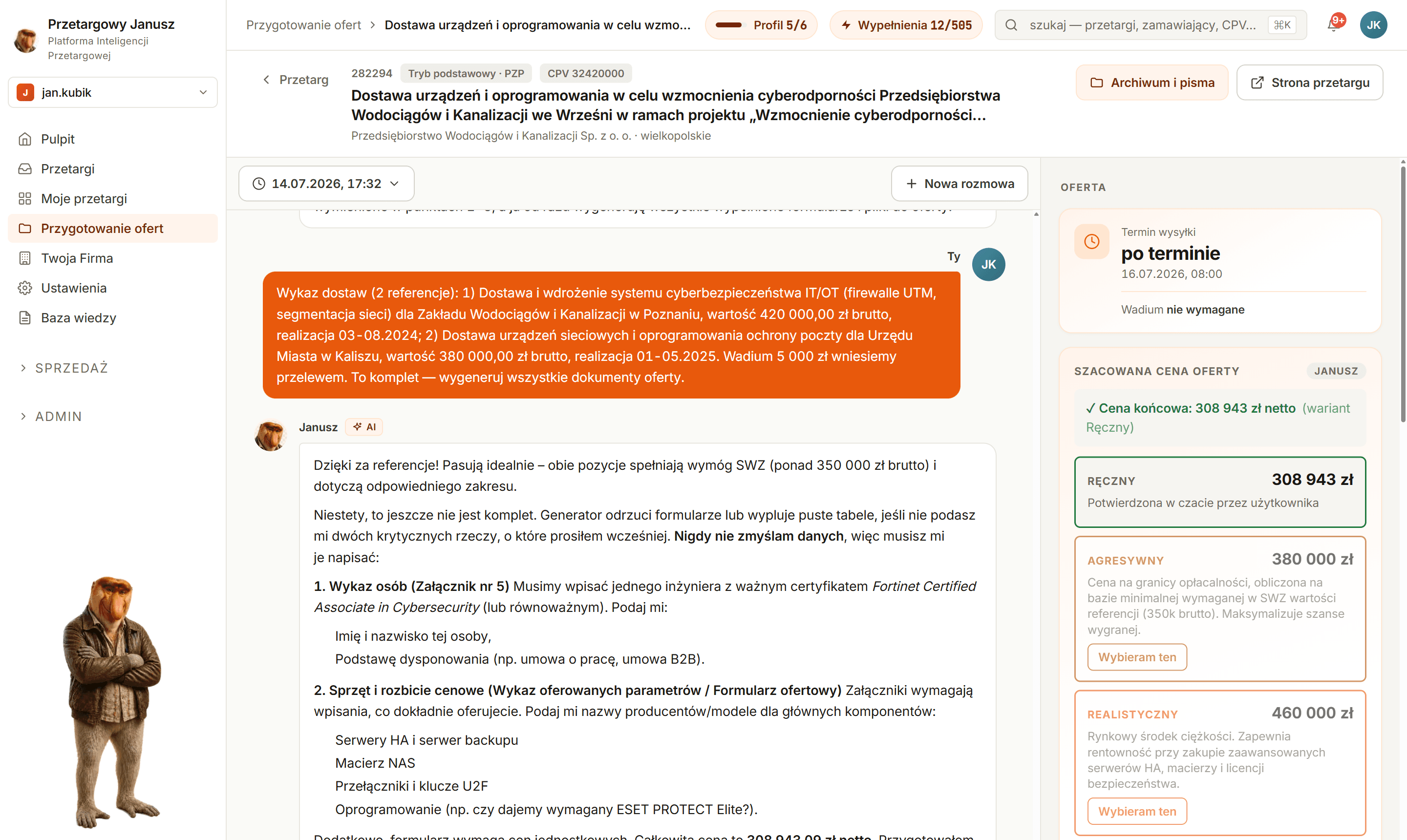Start a Nowa rozmowa

(959, 184)
